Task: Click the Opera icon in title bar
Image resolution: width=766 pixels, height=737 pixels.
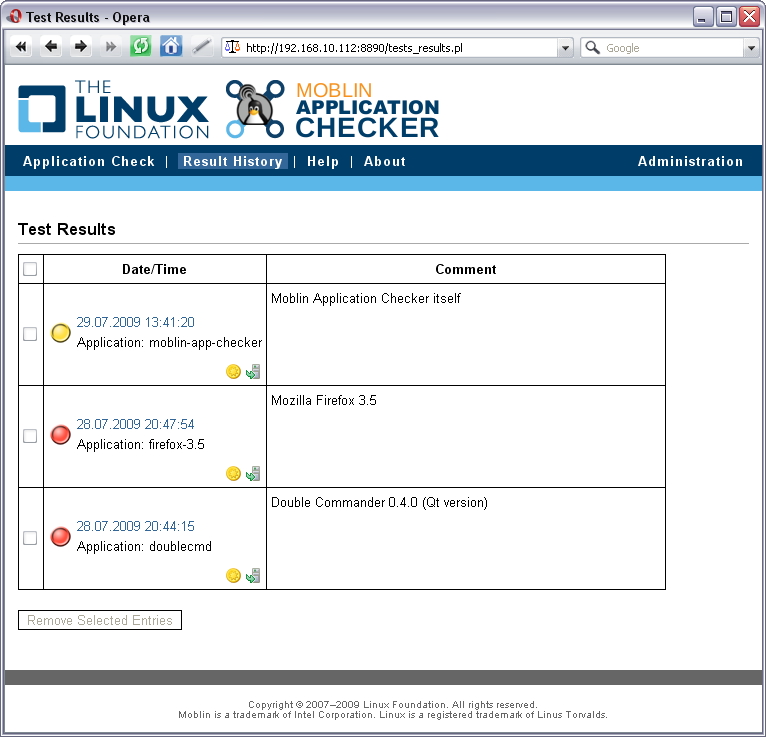Action: [x=14, y=17]
